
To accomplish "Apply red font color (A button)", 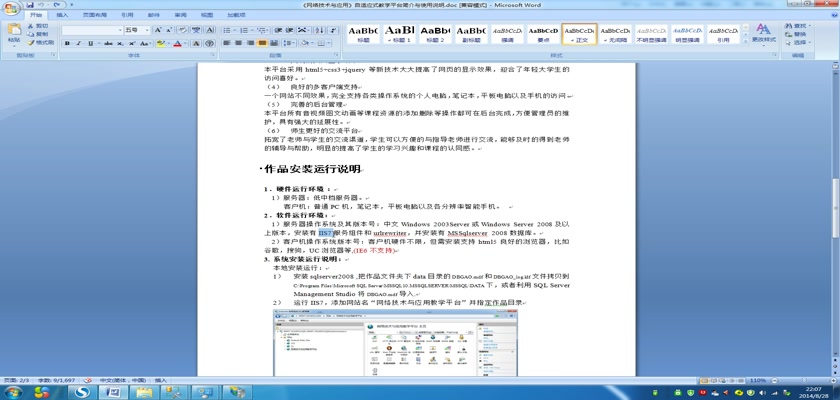I will point(177,43).
